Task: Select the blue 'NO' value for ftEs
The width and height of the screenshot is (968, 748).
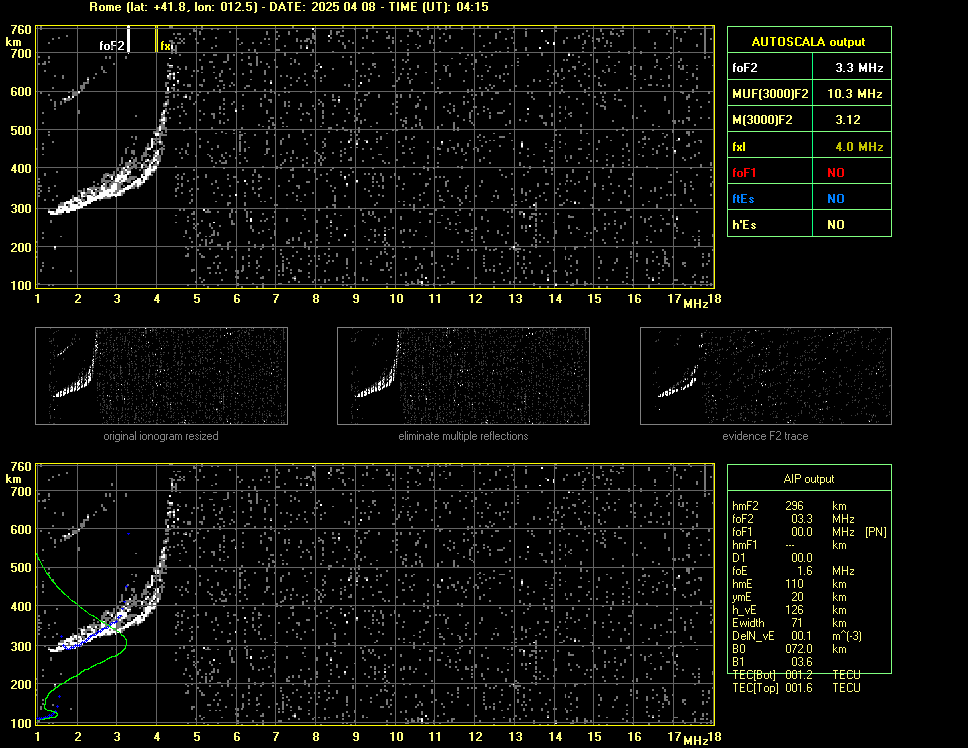Action: (x=836, y=199)
